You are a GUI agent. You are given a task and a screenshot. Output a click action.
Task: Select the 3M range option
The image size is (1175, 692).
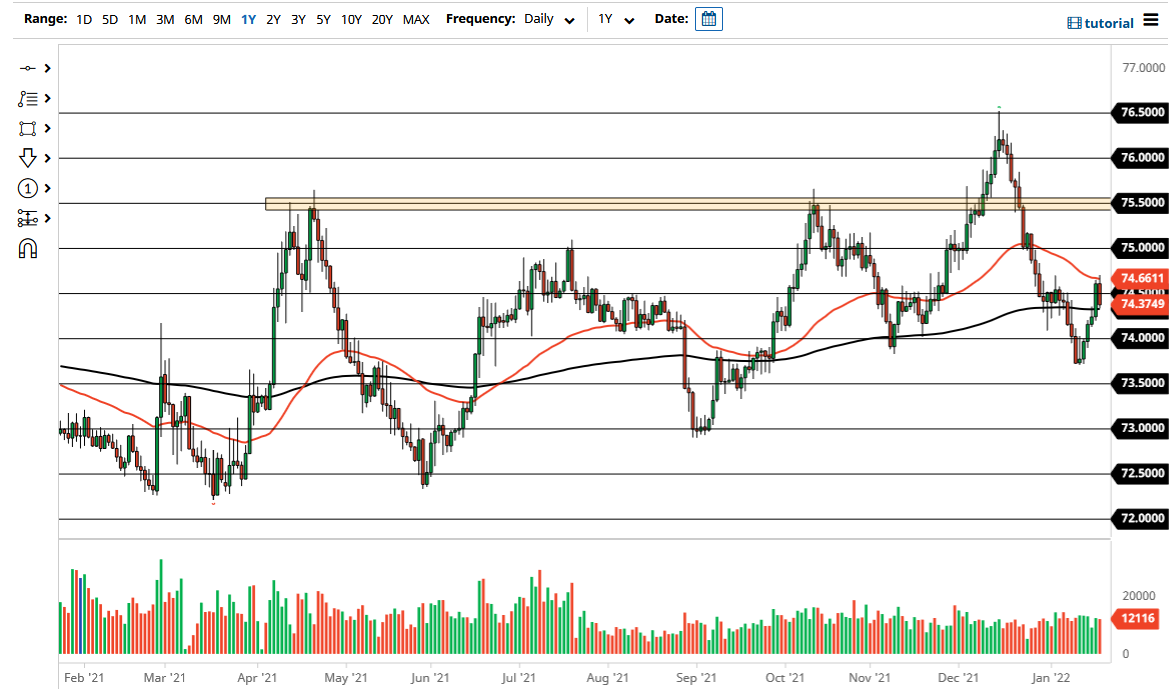click(165, 19)
